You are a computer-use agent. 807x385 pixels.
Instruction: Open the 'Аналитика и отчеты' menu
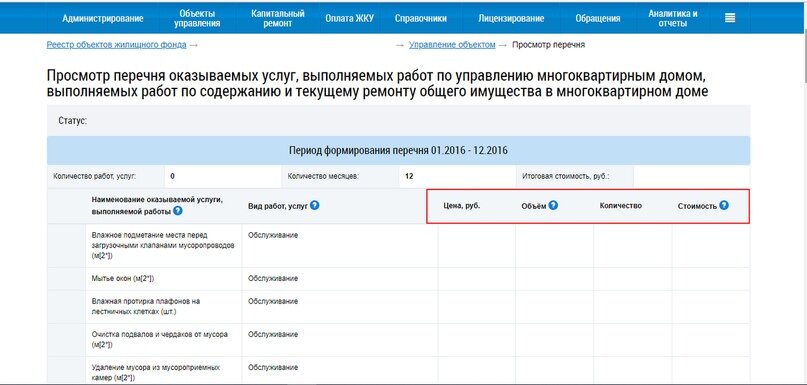(673, 19)
